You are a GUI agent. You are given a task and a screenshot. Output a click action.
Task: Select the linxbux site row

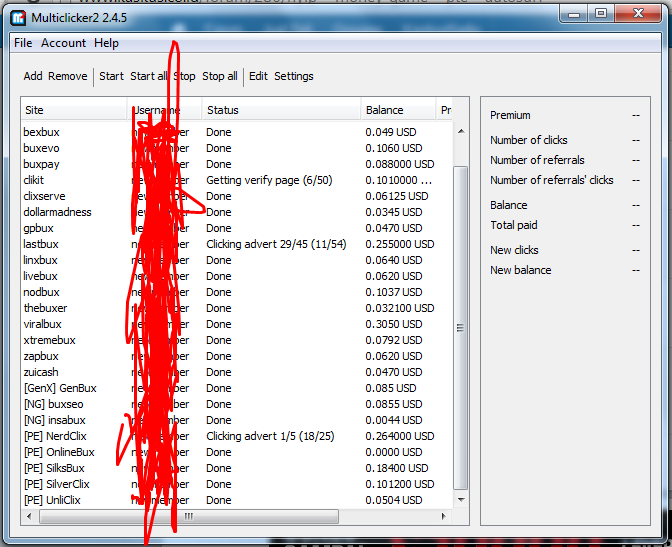click(x=237, y=260)
